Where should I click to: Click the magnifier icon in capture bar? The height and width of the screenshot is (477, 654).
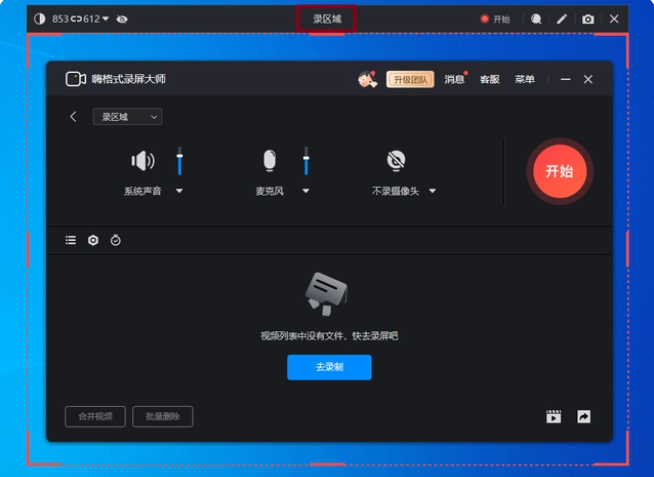536,19
